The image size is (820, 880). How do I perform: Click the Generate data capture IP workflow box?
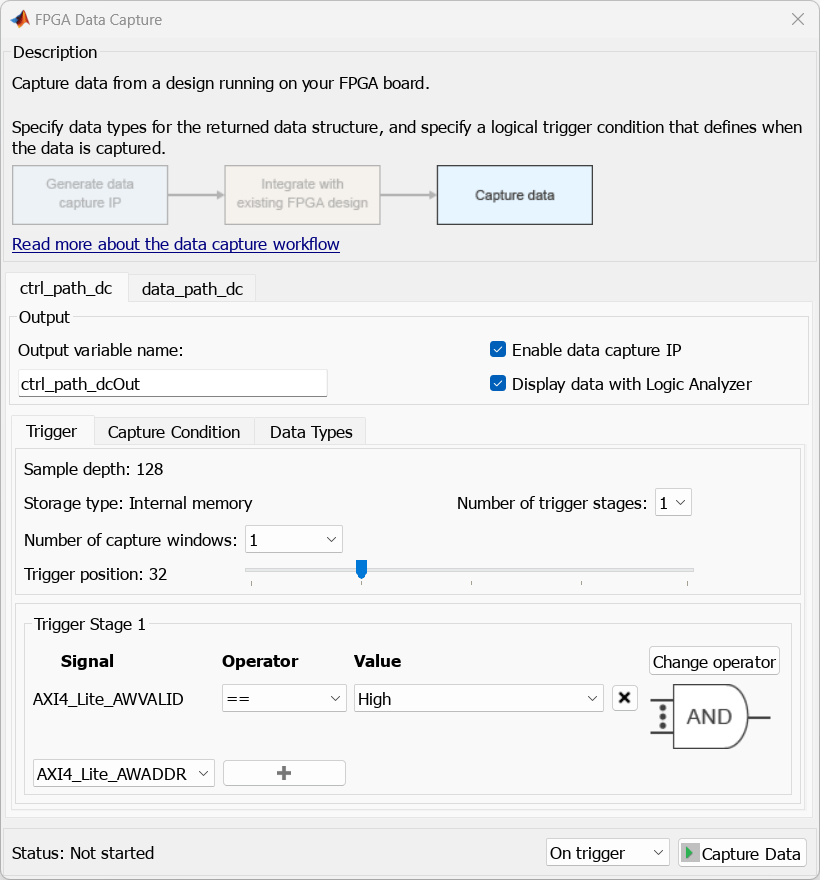click(89, 195)
